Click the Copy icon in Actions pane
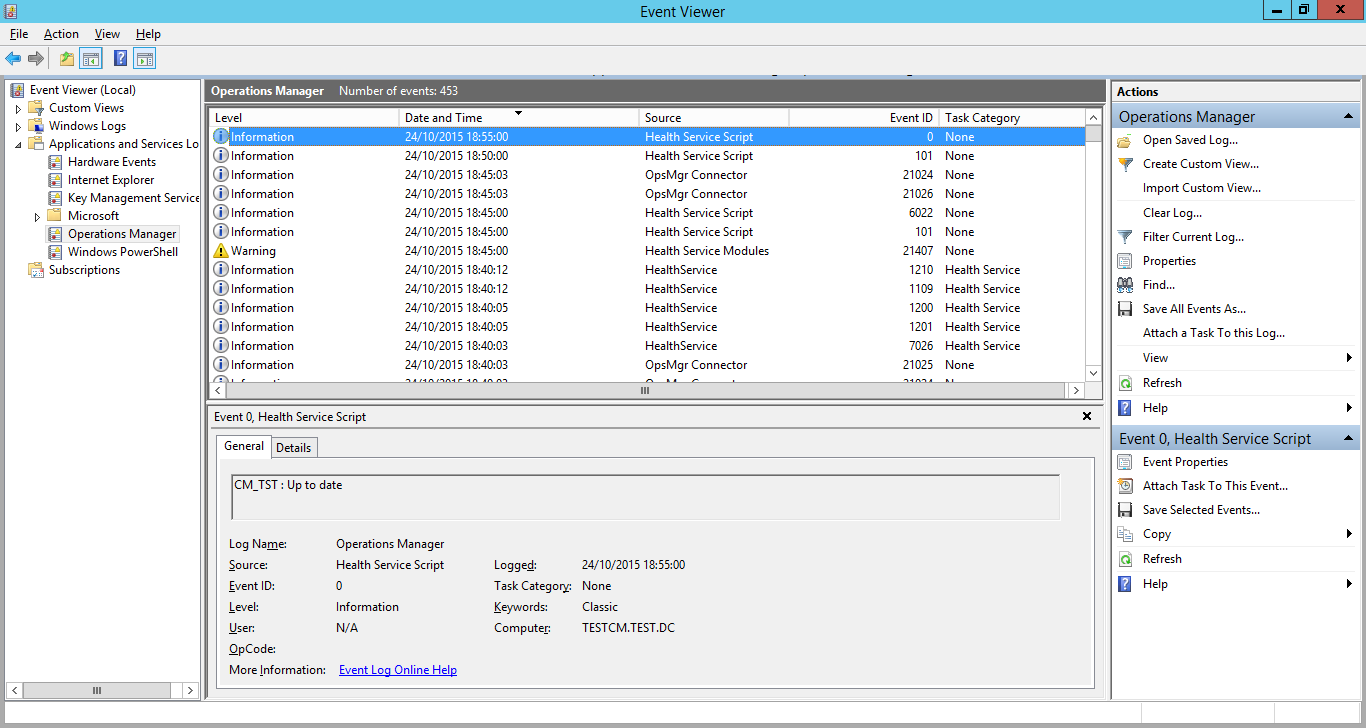 coord(1125,534)
